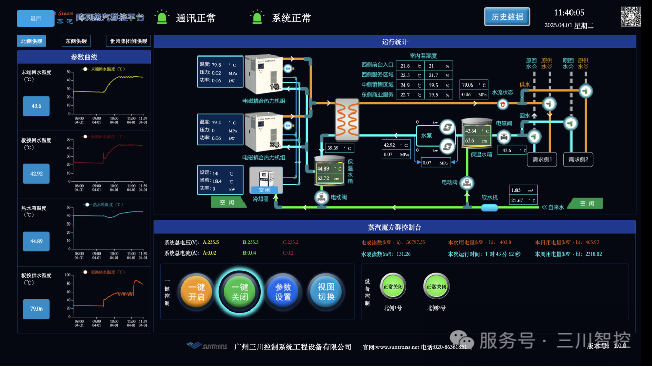Click the red flow status indicator on orange pipe
Screen dimensions: 652x367
click(503, 104)
